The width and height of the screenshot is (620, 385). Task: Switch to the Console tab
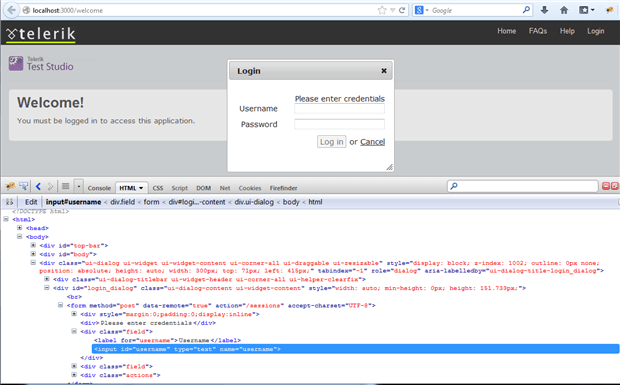click(x=99, y=188)
